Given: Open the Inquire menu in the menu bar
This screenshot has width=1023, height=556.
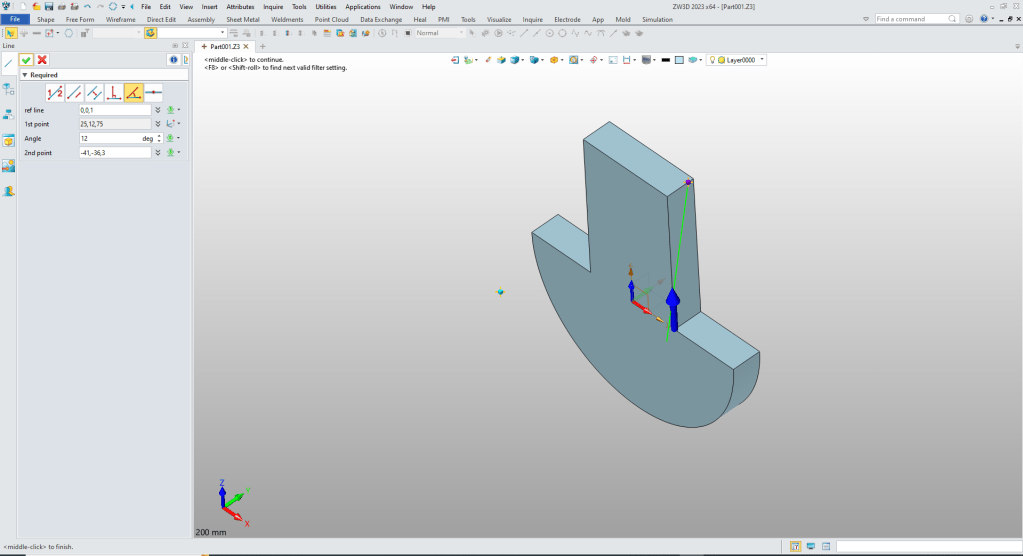Looking at the screenshot, I should pos(273,6).
